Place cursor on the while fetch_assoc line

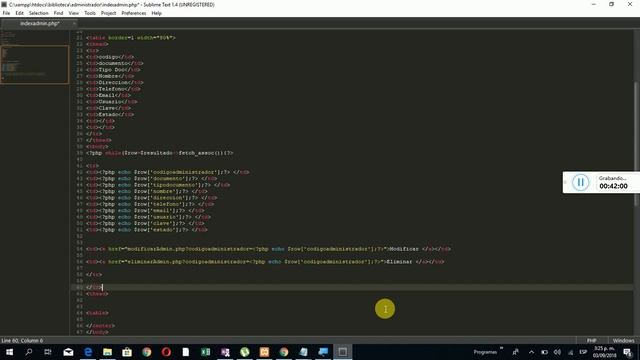click(x=159, y=153)
